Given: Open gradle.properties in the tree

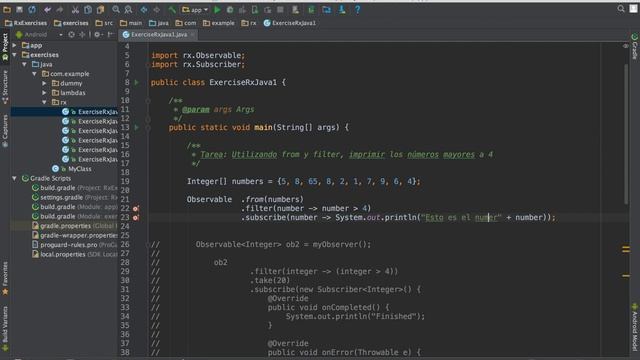Looking at the screenshot, I should (75, 226).
